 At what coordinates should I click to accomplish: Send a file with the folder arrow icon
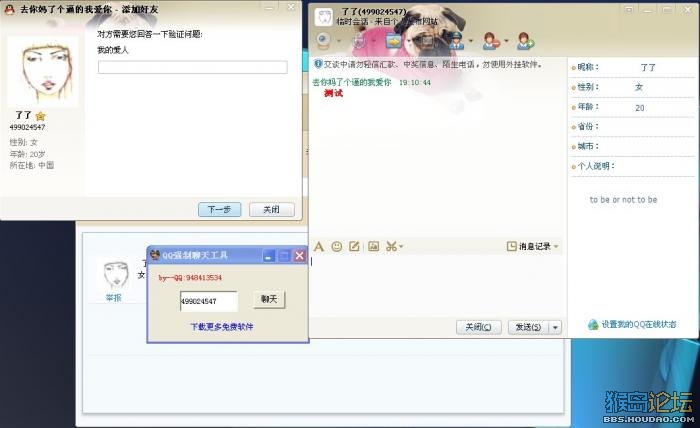tap(394, 41)
